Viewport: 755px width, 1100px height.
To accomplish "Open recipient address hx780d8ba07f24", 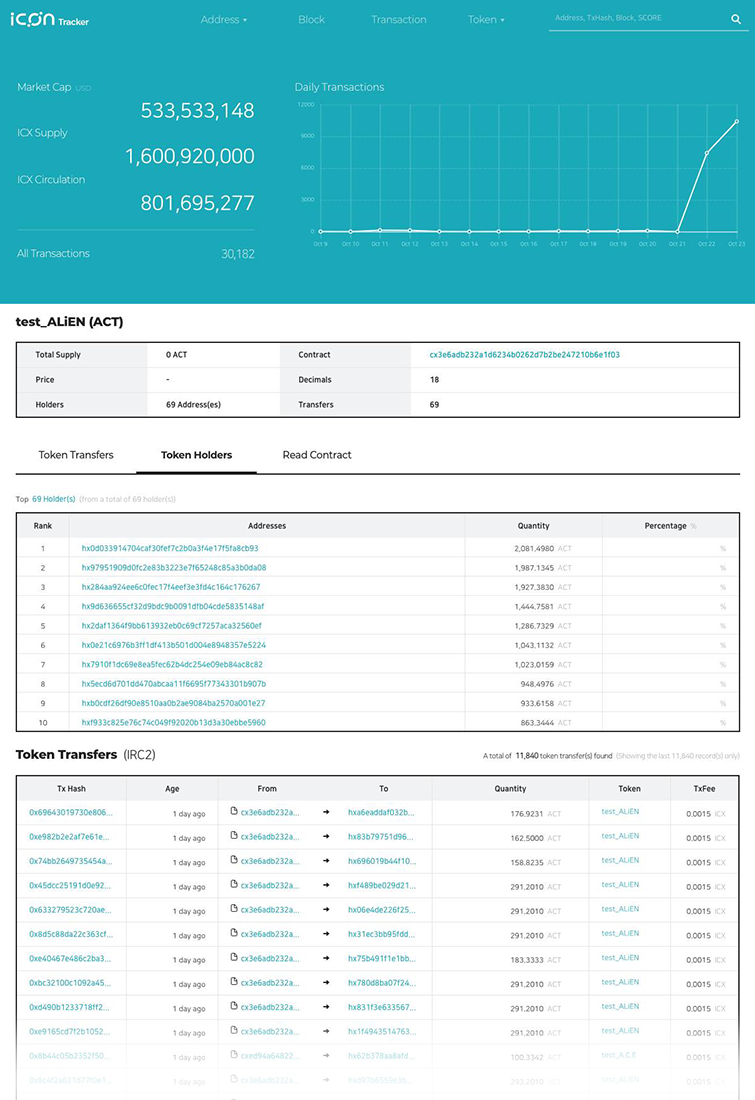I will point(382,983).
